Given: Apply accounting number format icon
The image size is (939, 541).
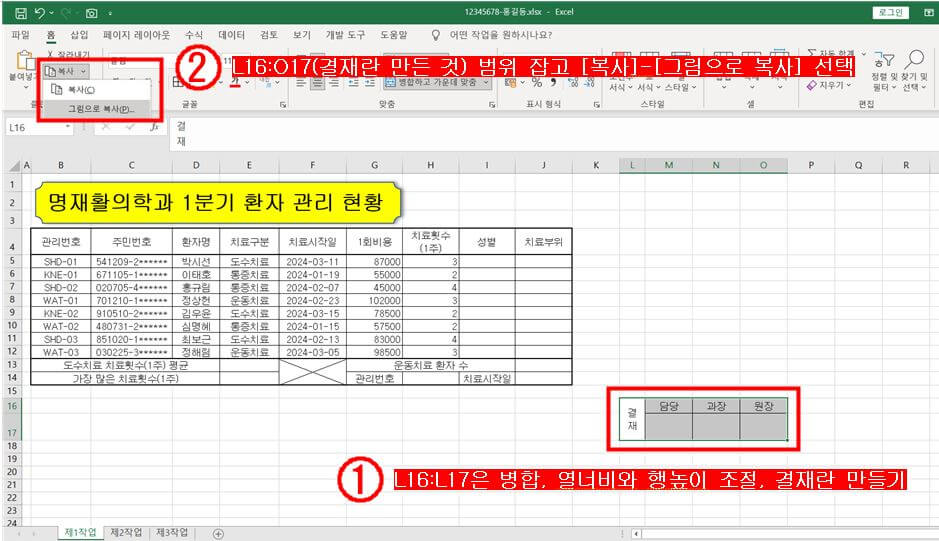Looking at the screenshot, I should click(x=510, y=83).
